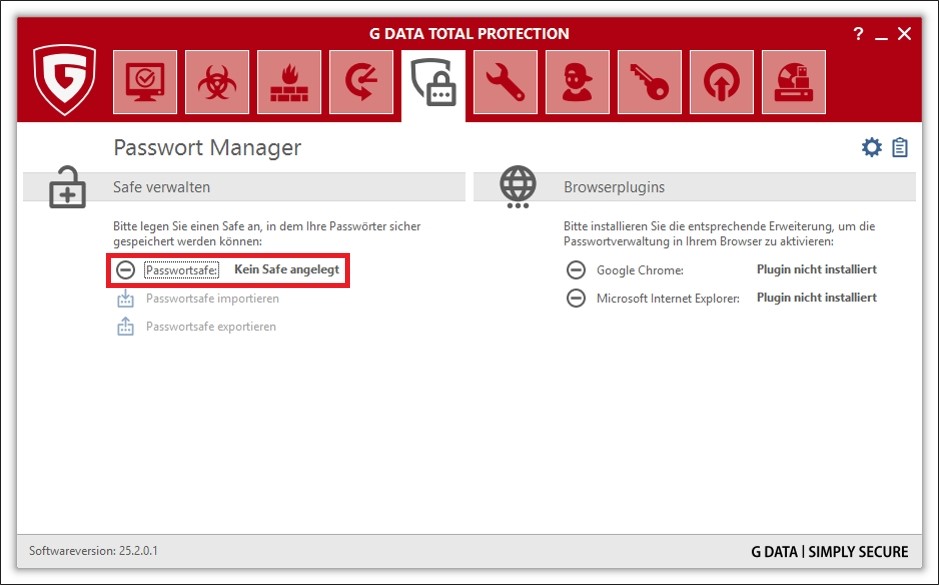This screenshot has height=585, width=939.
Task: Open the backup tab with circular arrow
Action: pyautogui.click(x=361, y=82)
